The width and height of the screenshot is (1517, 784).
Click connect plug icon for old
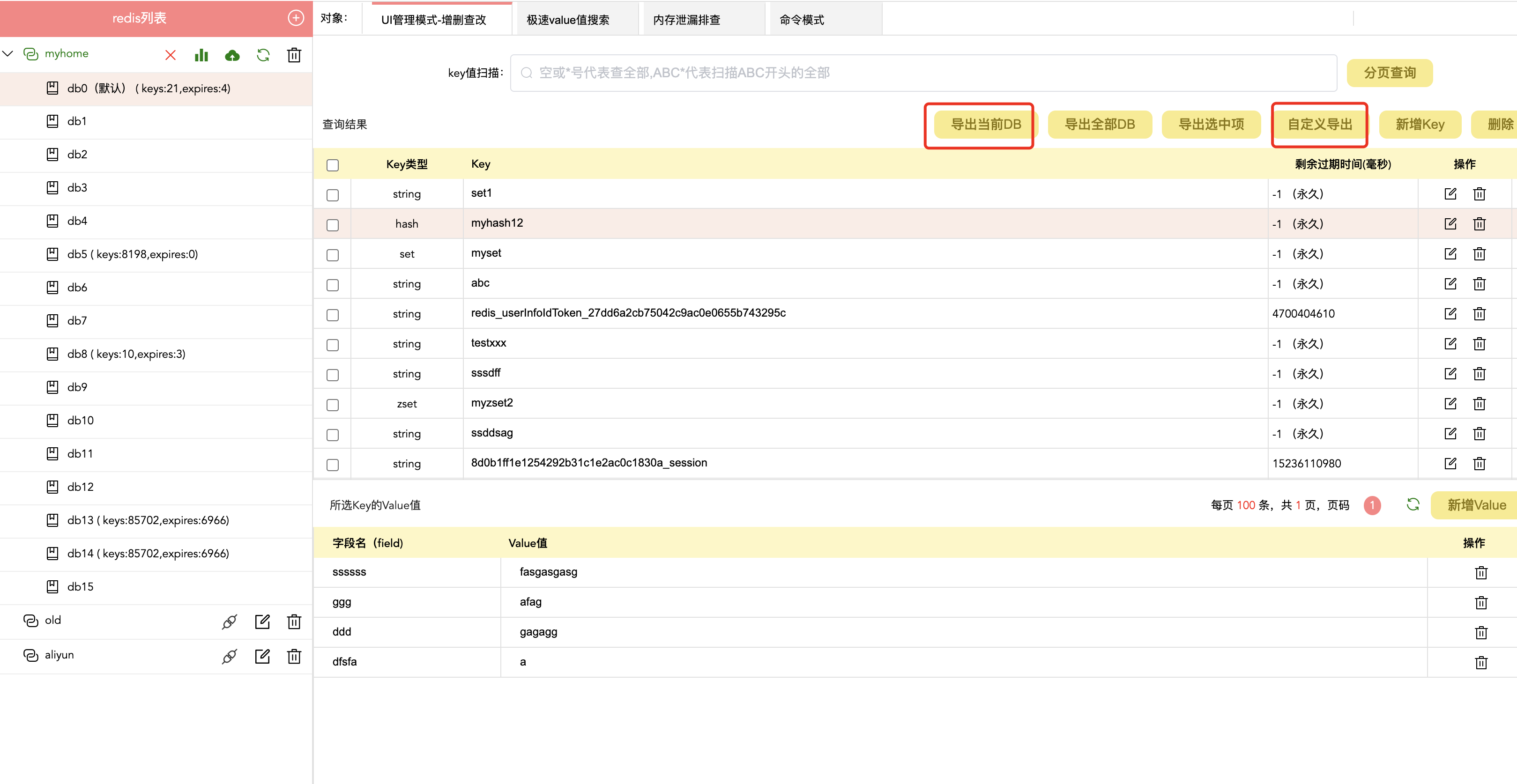point(229,621)
